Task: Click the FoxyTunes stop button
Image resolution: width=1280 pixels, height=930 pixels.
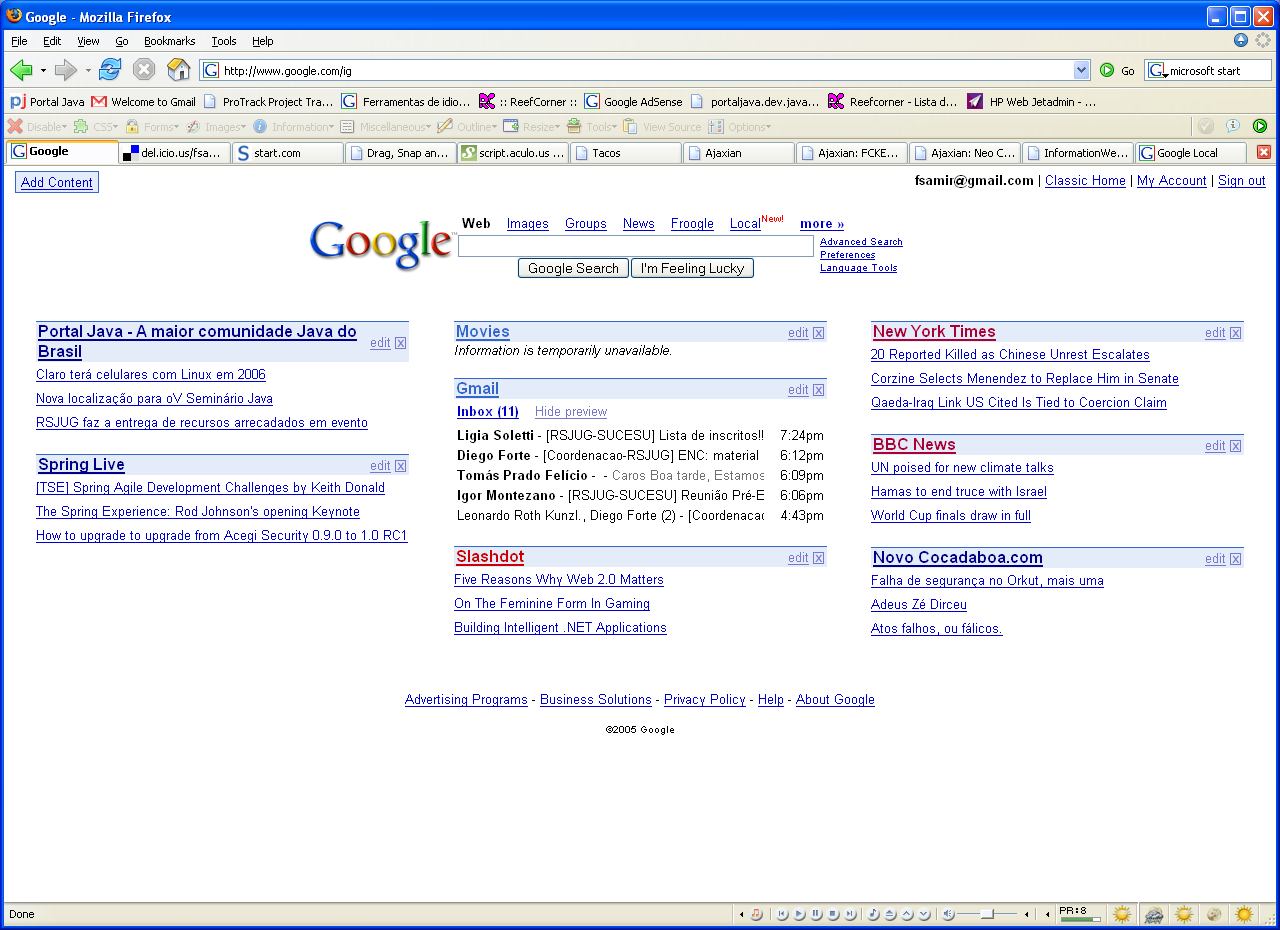Action: (x=834, y=914)
